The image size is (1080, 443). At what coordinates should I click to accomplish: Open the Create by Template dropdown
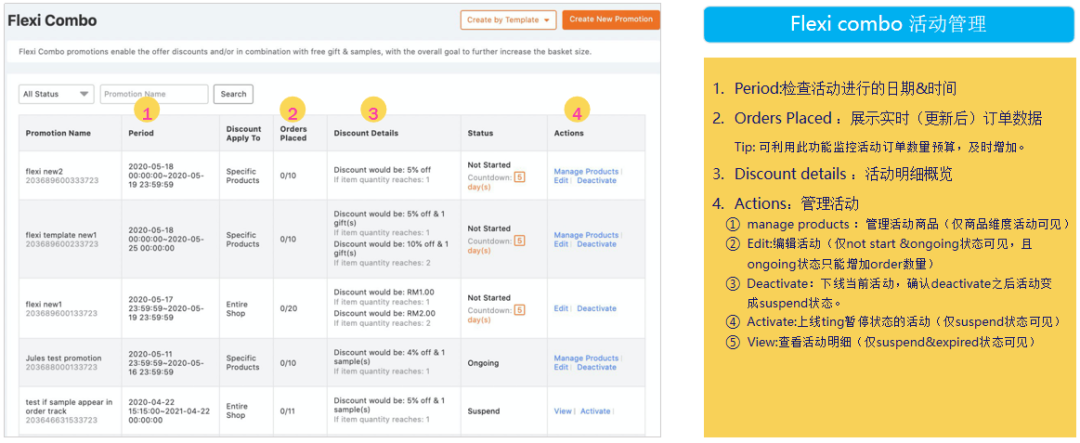pyautogui.click(x=508, y=20)
